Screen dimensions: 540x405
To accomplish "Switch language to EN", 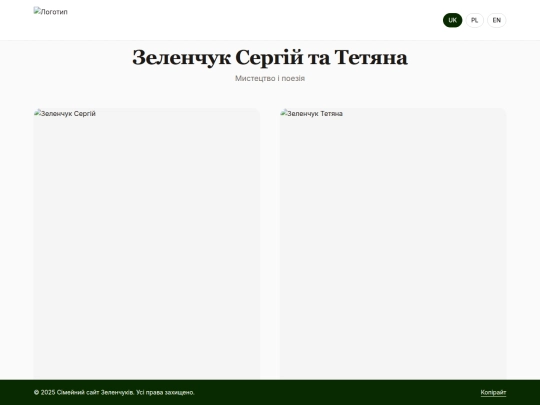I will click(x=497, y=20).
